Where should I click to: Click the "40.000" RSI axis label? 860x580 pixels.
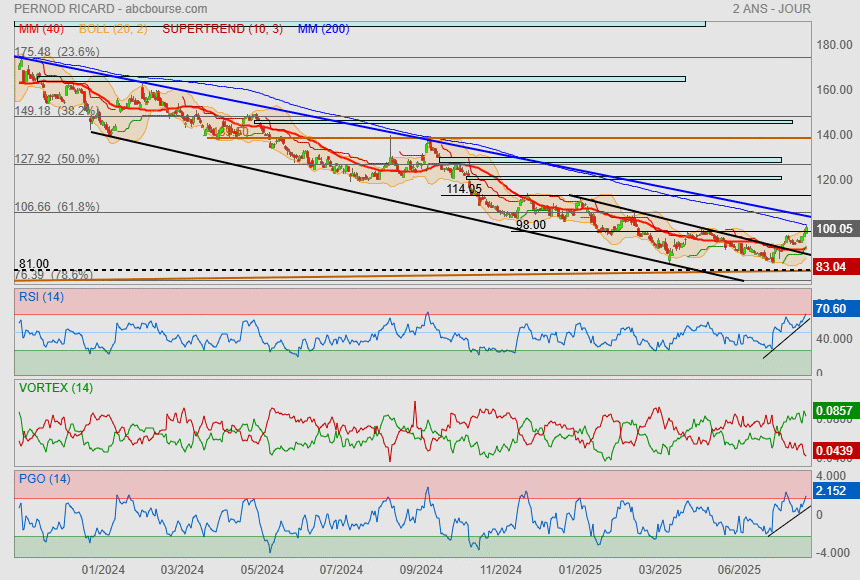coord(834,339)
